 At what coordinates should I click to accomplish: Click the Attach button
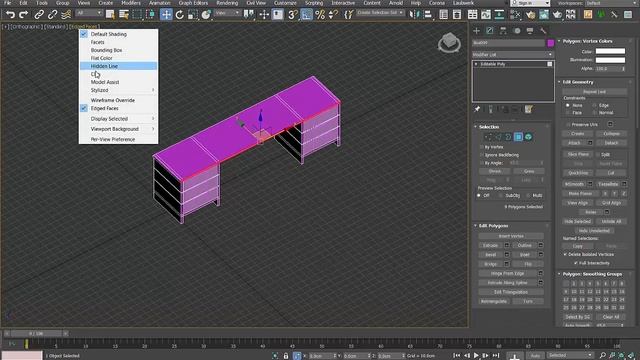coord(574,143)
